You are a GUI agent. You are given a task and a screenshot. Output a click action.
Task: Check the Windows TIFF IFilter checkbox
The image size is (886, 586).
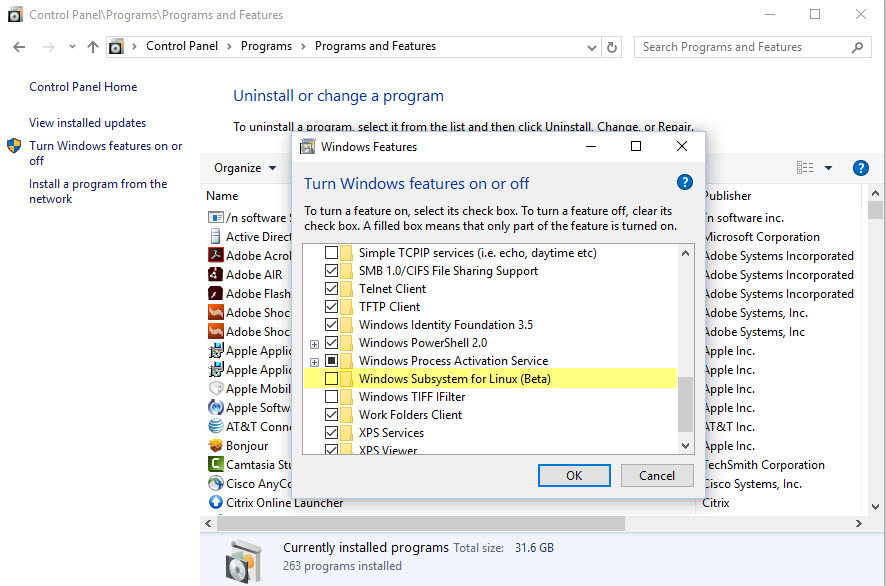[332, 397]
